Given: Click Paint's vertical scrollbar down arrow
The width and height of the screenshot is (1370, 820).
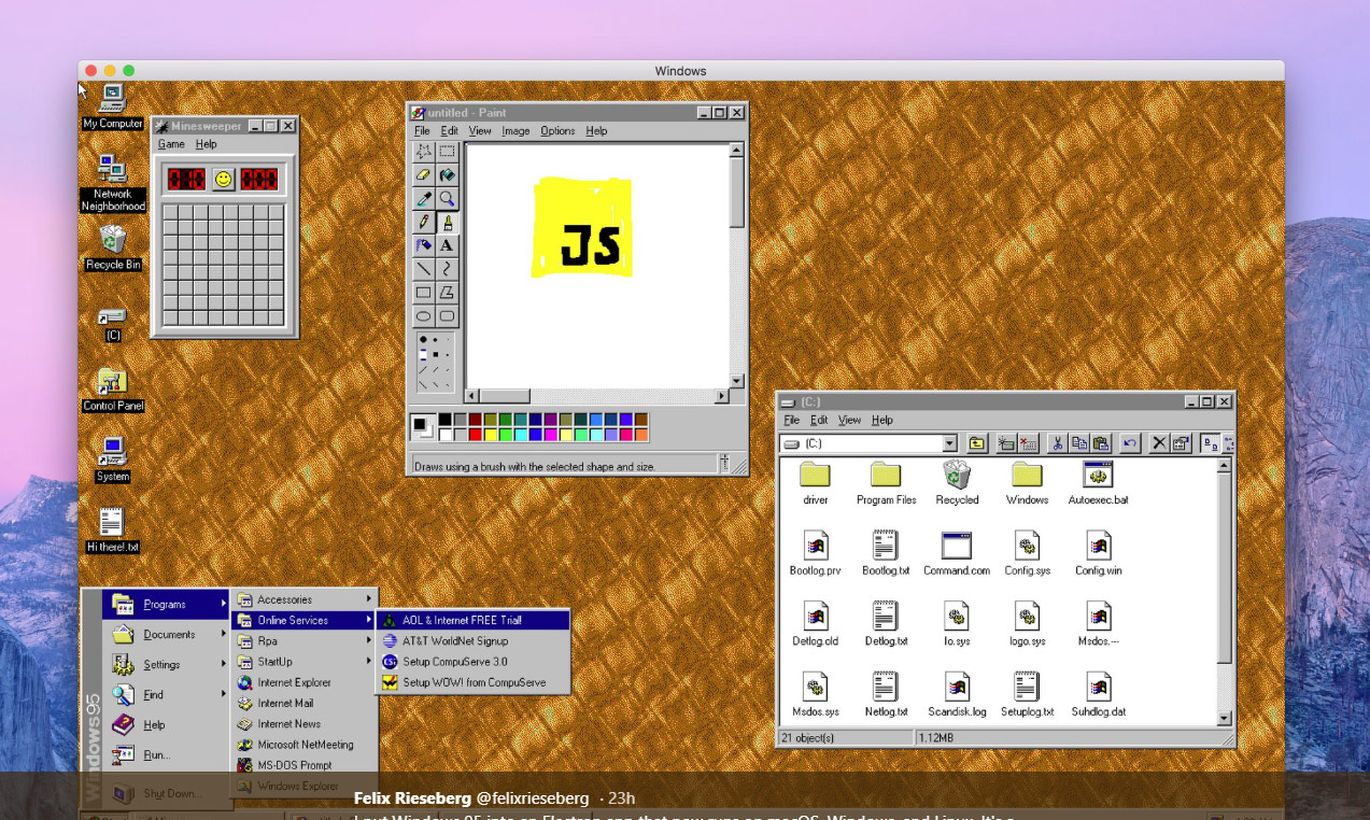Looking at the screenshot, I should pos(737,381).
